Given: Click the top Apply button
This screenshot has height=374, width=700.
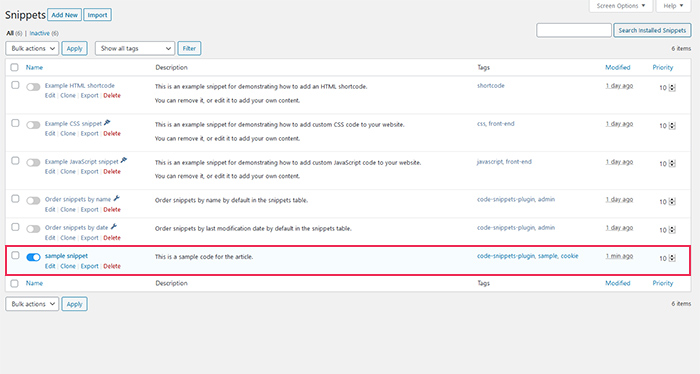Looking at the screenshot, I should point(75,48).
